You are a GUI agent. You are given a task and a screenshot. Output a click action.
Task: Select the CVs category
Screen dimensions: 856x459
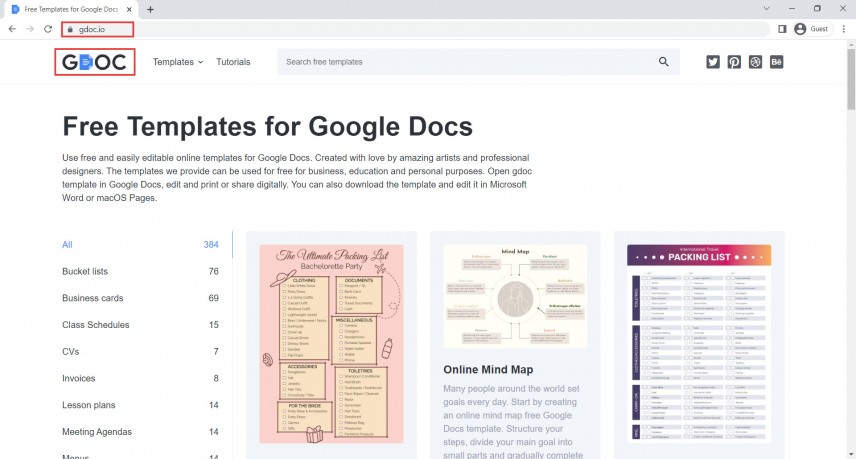[x=70, y=351]
